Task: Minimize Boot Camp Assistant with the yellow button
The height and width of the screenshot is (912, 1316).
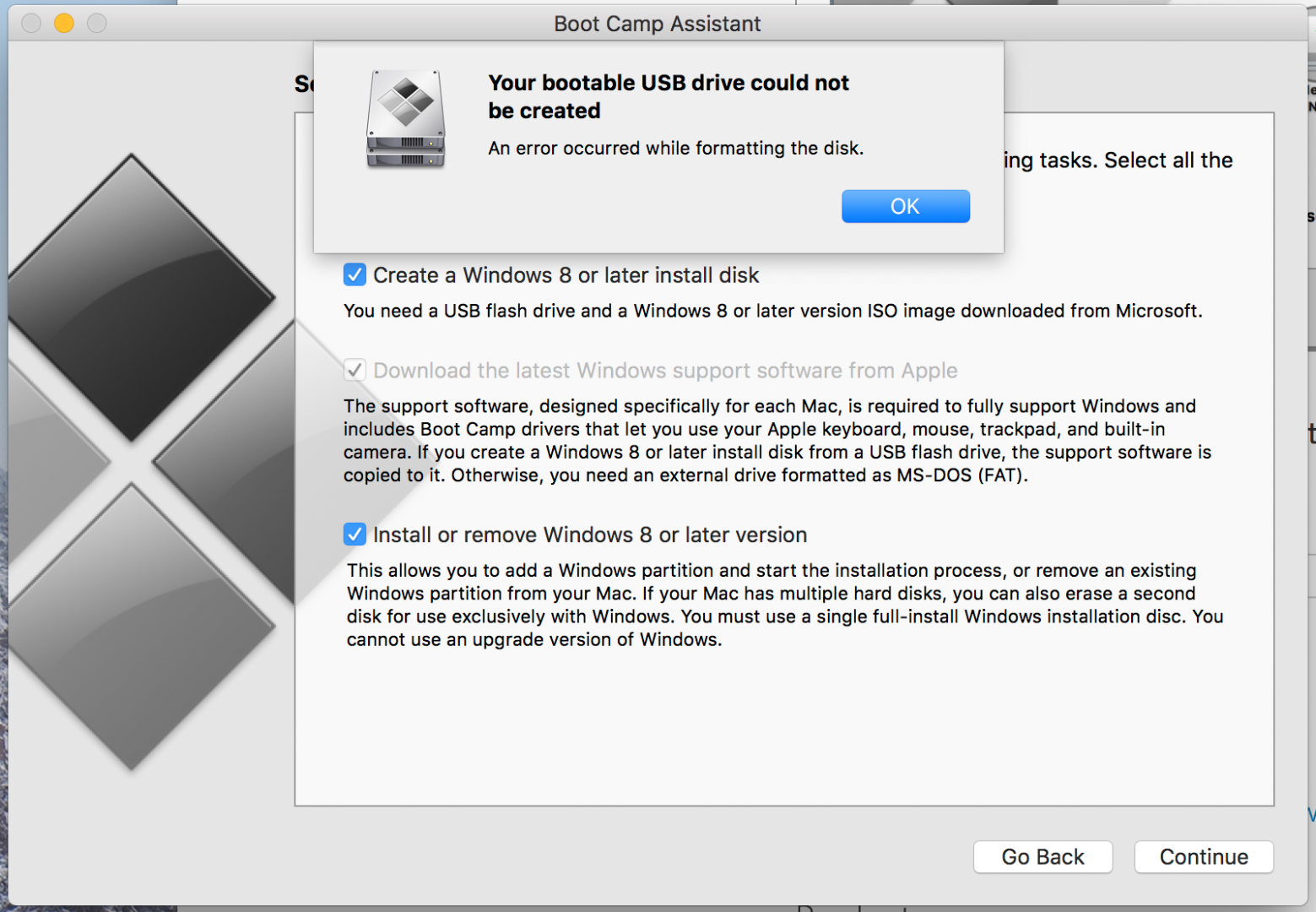Action: (x=63, y=24)
